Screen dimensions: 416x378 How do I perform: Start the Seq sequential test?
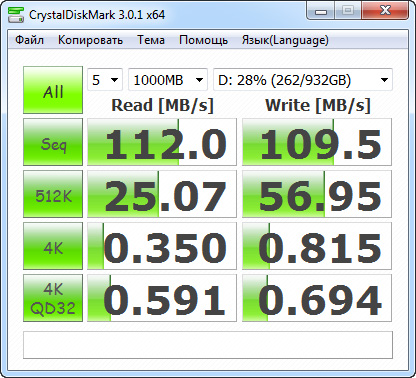coord(53,142)
